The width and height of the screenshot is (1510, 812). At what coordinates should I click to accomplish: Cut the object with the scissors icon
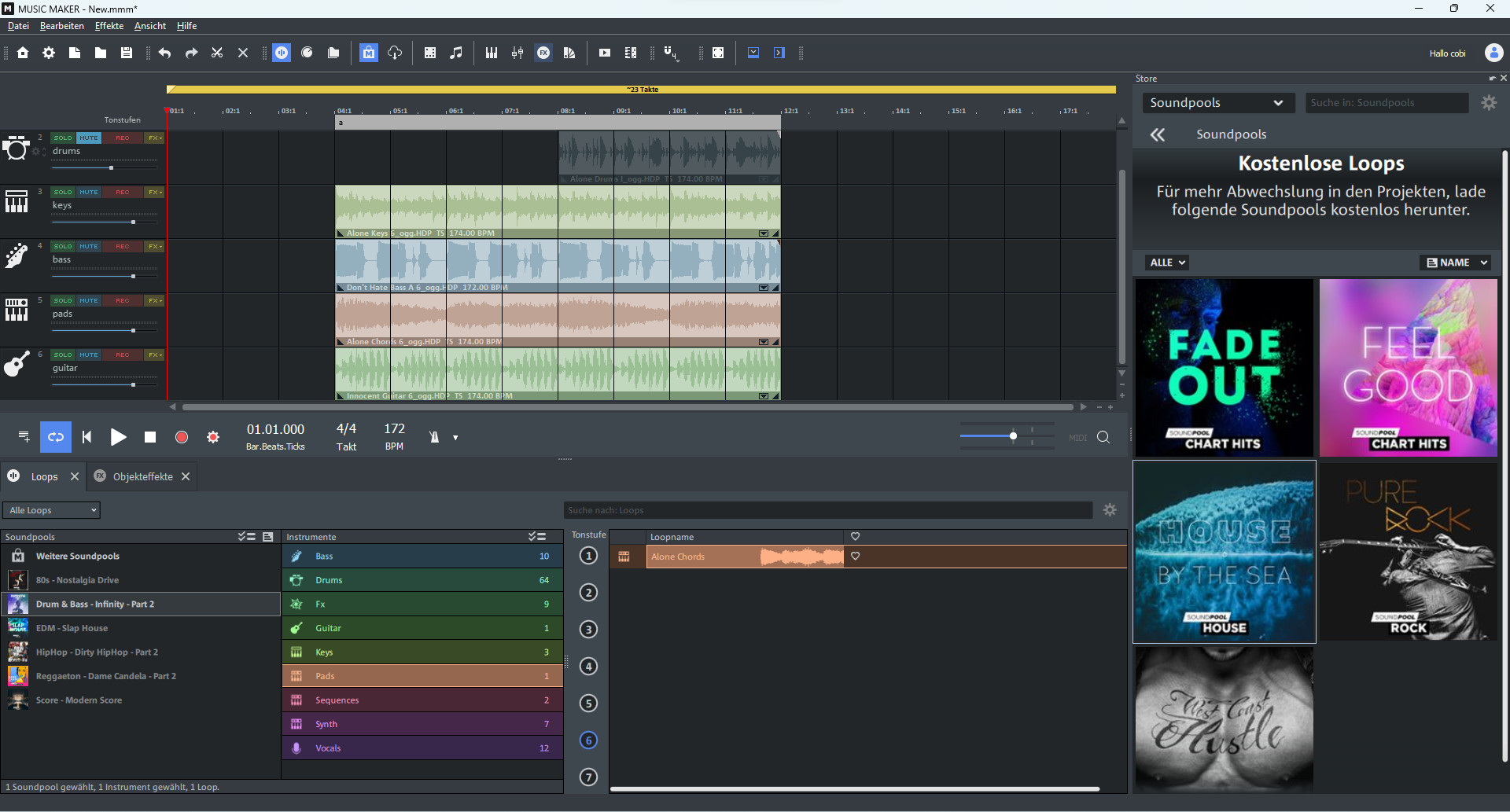217,53
